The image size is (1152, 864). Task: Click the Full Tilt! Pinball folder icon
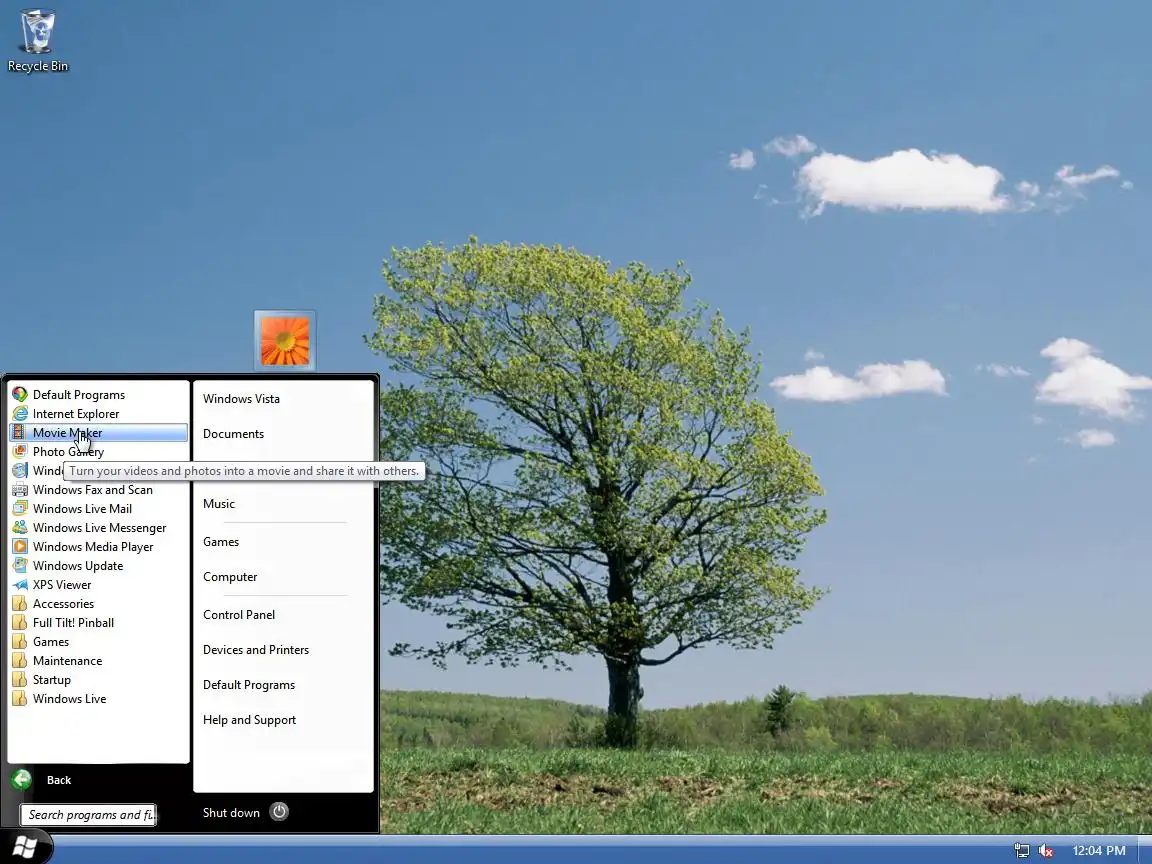pos(20,623)
